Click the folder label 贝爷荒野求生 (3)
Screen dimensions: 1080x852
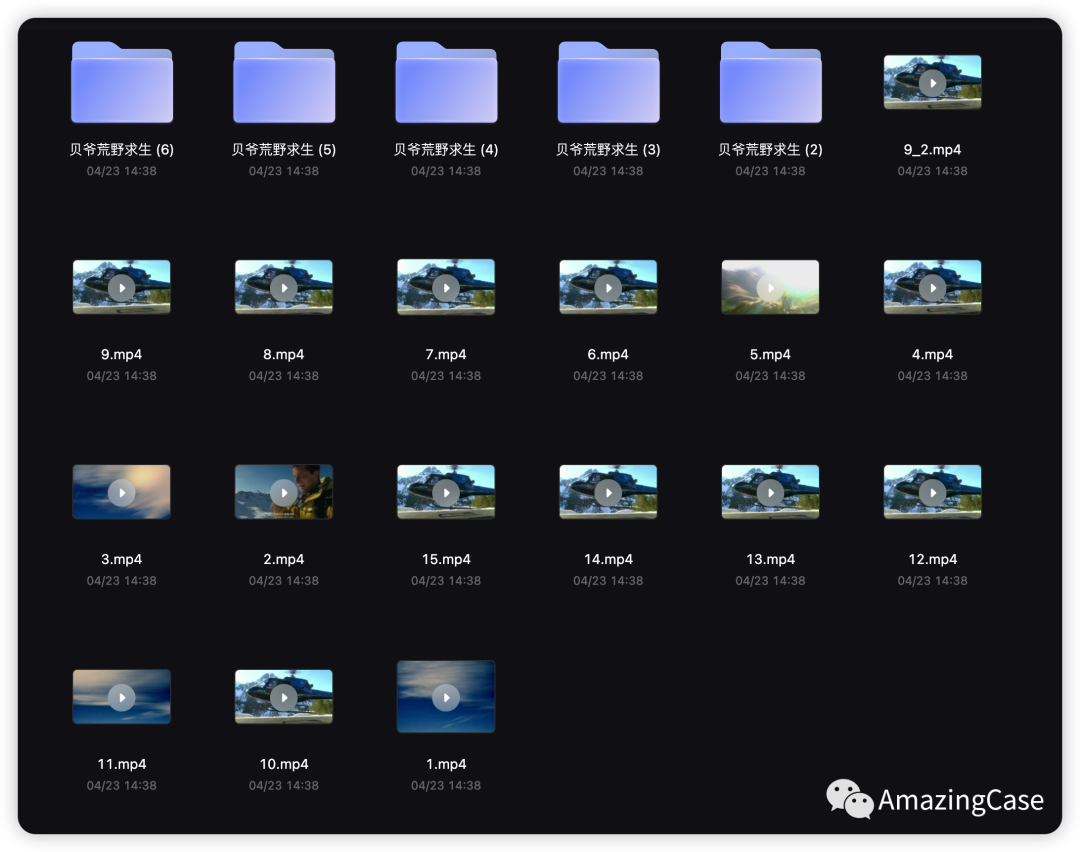coord(608,149)
